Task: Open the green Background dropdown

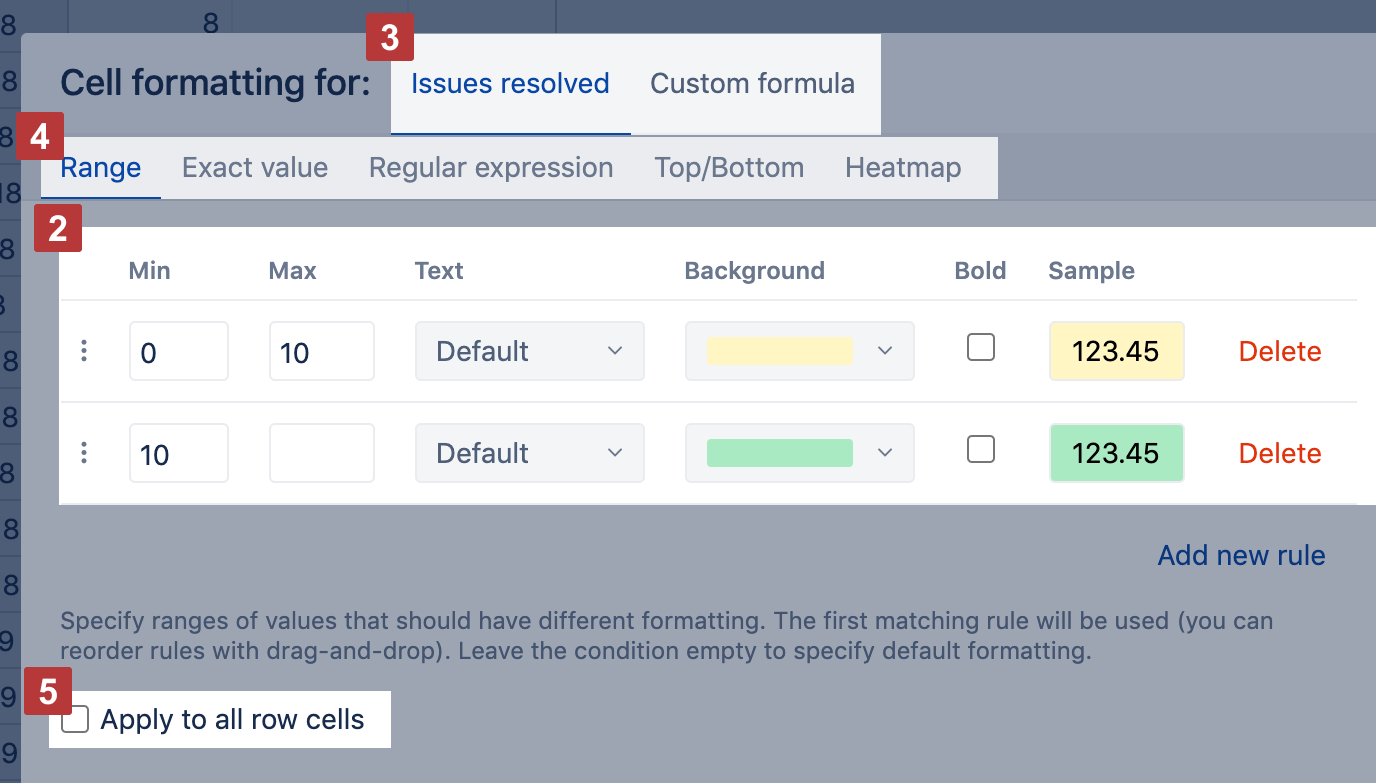Action: (x=799, y=453)
